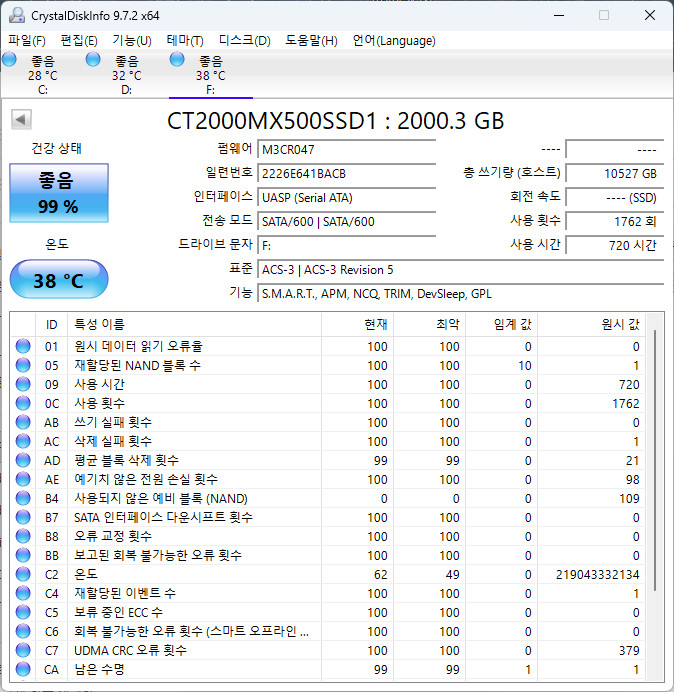Click the power on hours value 720 시간
Viewport: 674px width, 692px height.
[x=614, y=245]
